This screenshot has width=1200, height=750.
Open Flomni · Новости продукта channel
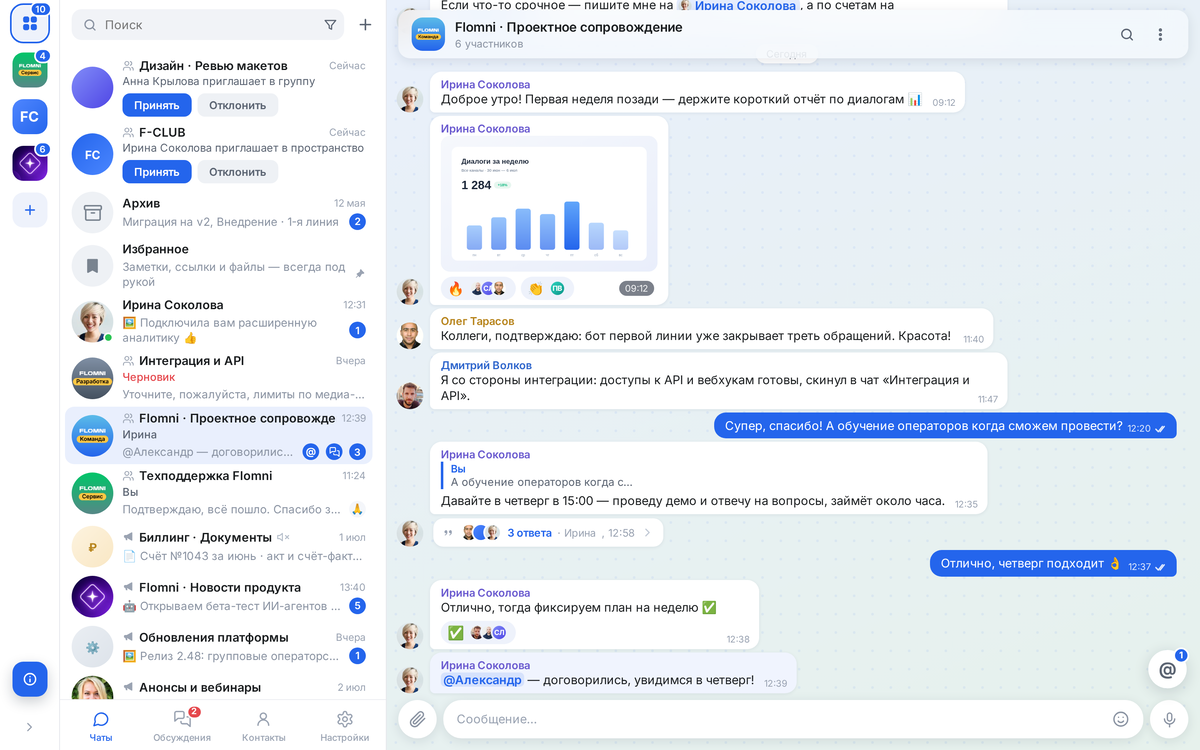click(x=219, y=597)
